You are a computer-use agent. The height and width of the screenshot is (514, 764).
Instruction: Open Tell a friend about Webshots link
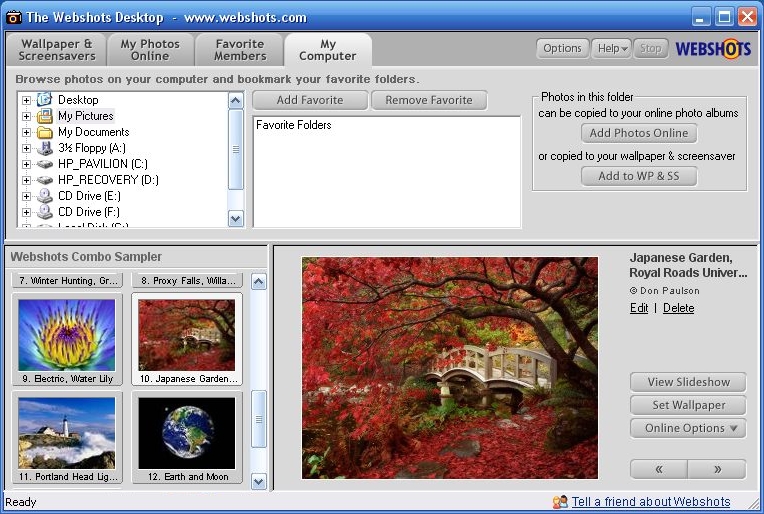click(650, 502)
